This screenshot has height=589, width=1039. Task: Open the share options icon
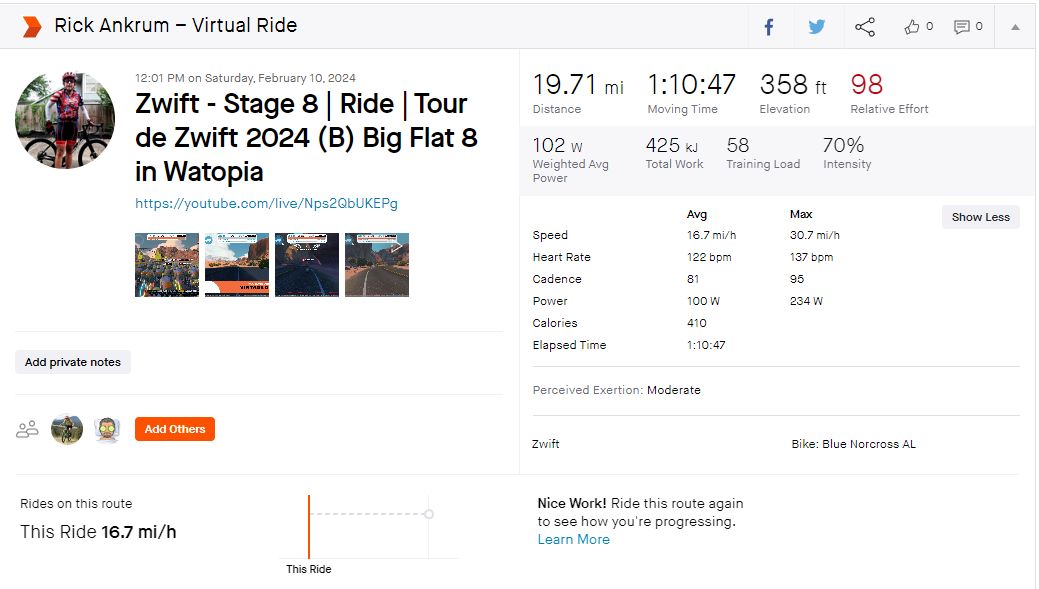[865, 27]
